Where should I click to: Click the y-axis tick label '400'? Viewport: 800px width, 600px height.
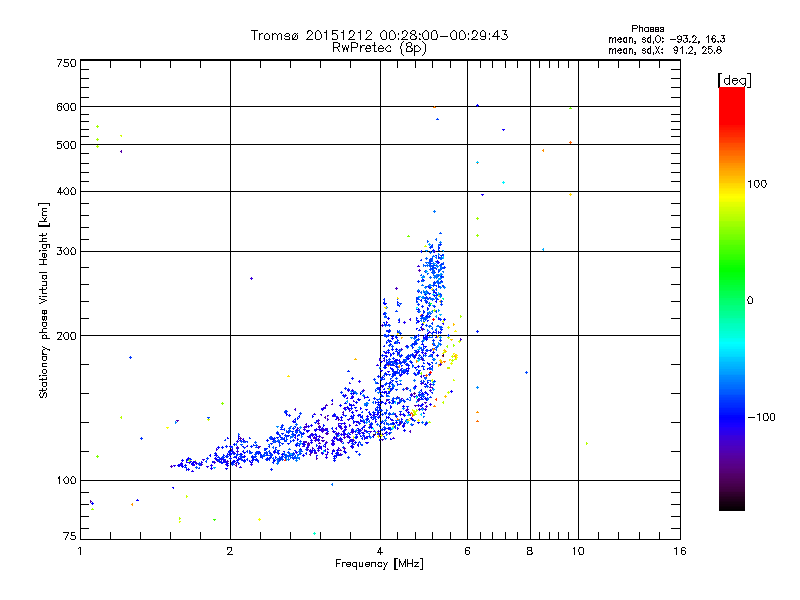pyautogui.click(x=66, y=192)
